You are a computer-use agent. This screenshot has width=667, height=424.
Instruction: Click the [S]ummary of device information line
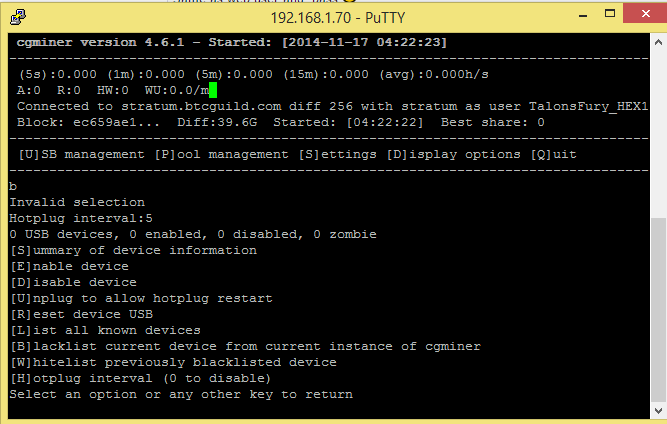(x=134, y=250)
